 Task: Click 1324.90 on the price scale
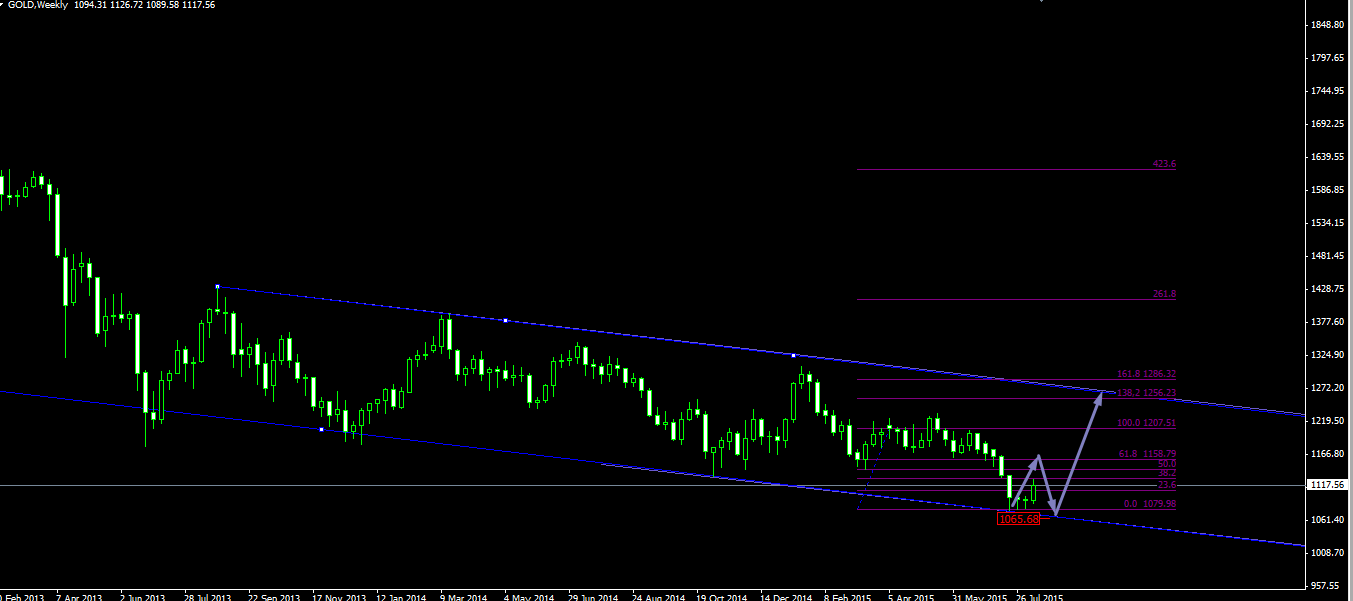(x=1329, y=355)
